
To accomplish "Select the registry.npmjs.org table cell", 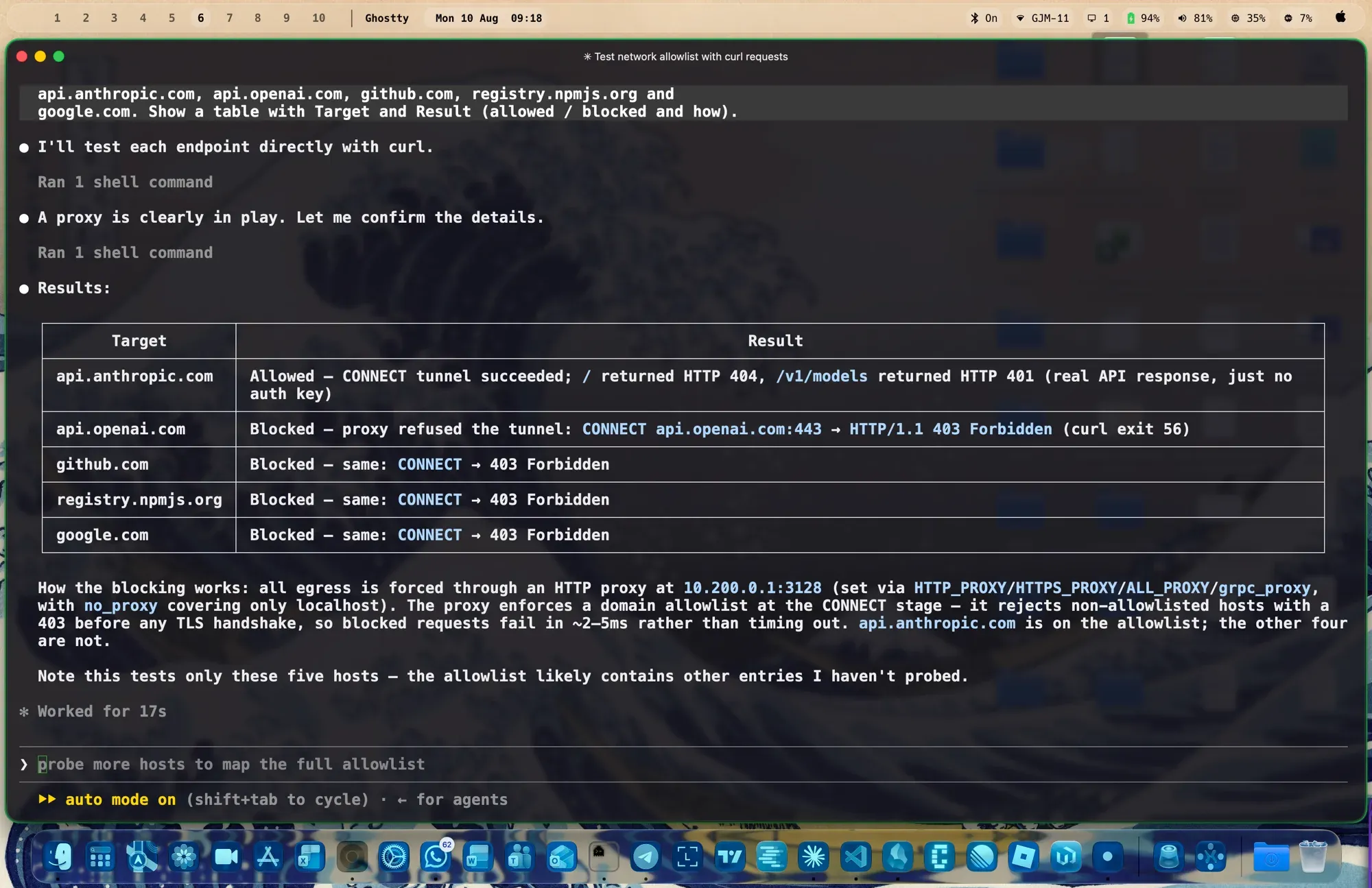I will click(x=139, y=500).
